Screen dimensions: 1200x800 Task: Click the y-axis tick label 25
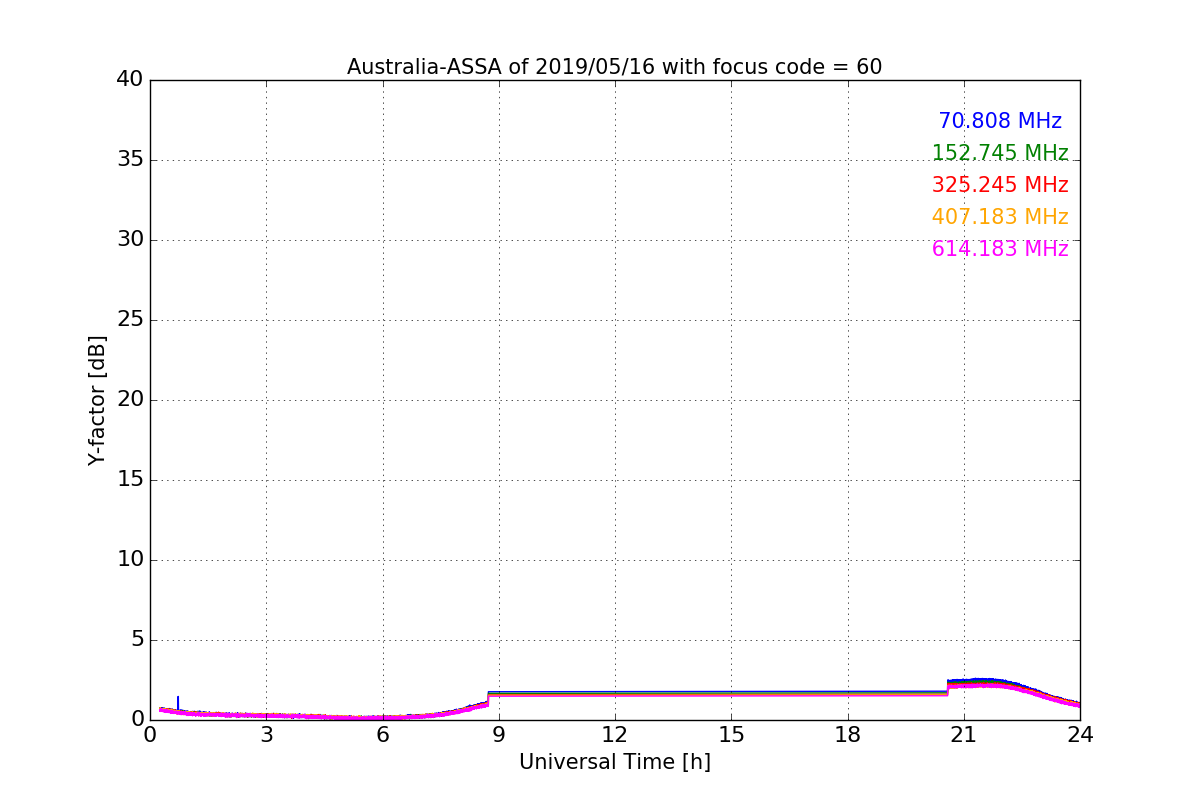130,319
